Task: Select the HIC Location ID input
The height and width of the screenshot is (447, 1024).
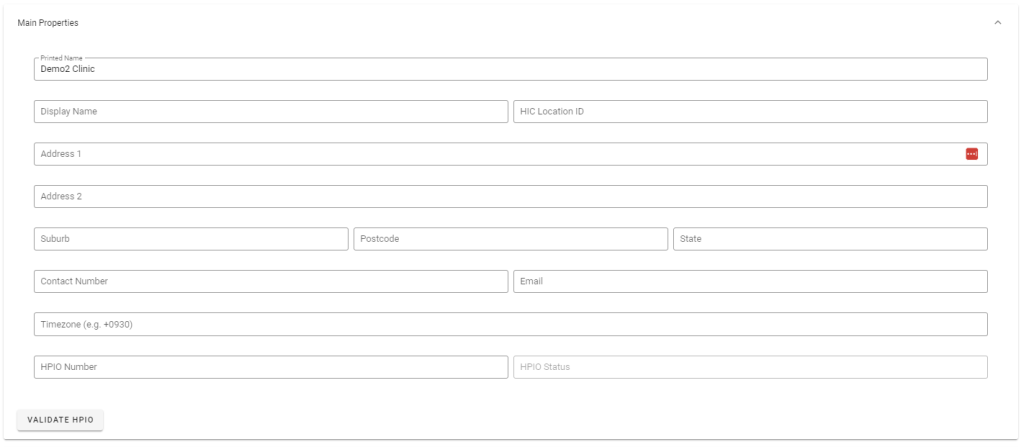Action: tap(750, 112)
